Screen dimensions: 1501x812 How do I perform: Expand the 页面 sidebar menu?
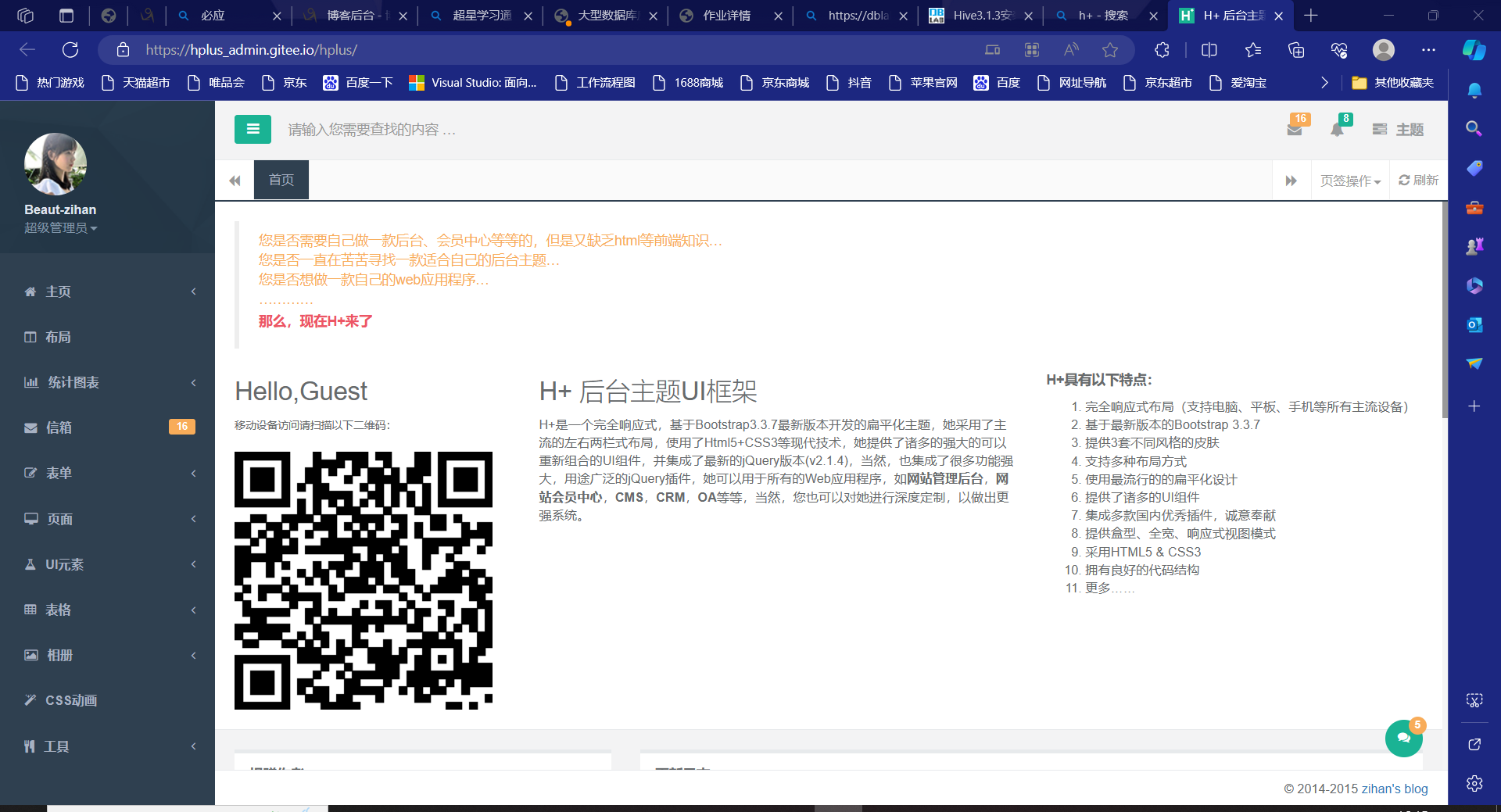coord(108,519)
